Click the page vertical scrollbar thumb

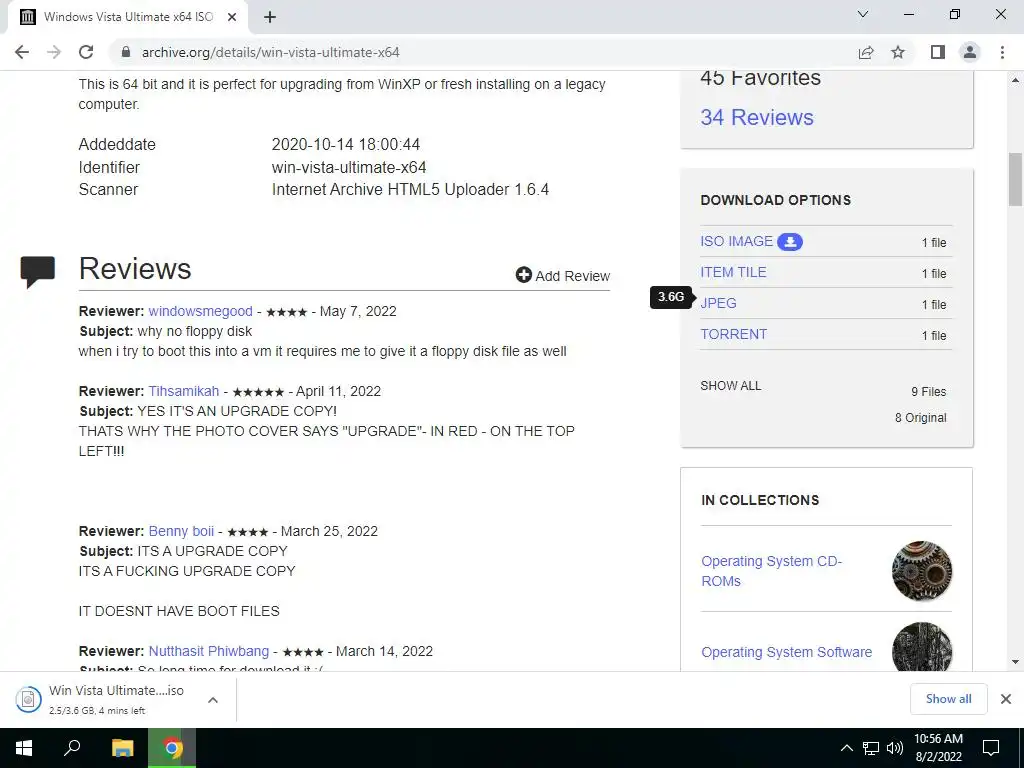click(1015, 179)
